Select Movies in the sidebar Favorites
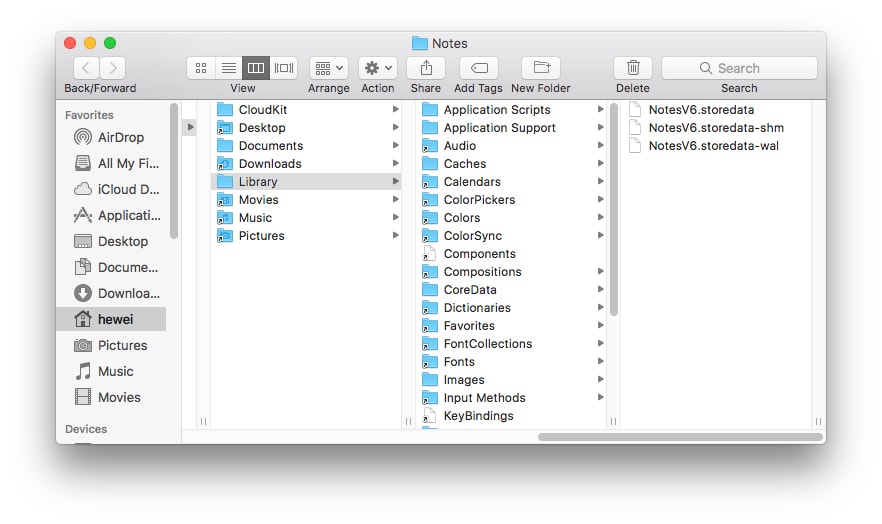This screenshot has height=524, width=882. point(110,397)
